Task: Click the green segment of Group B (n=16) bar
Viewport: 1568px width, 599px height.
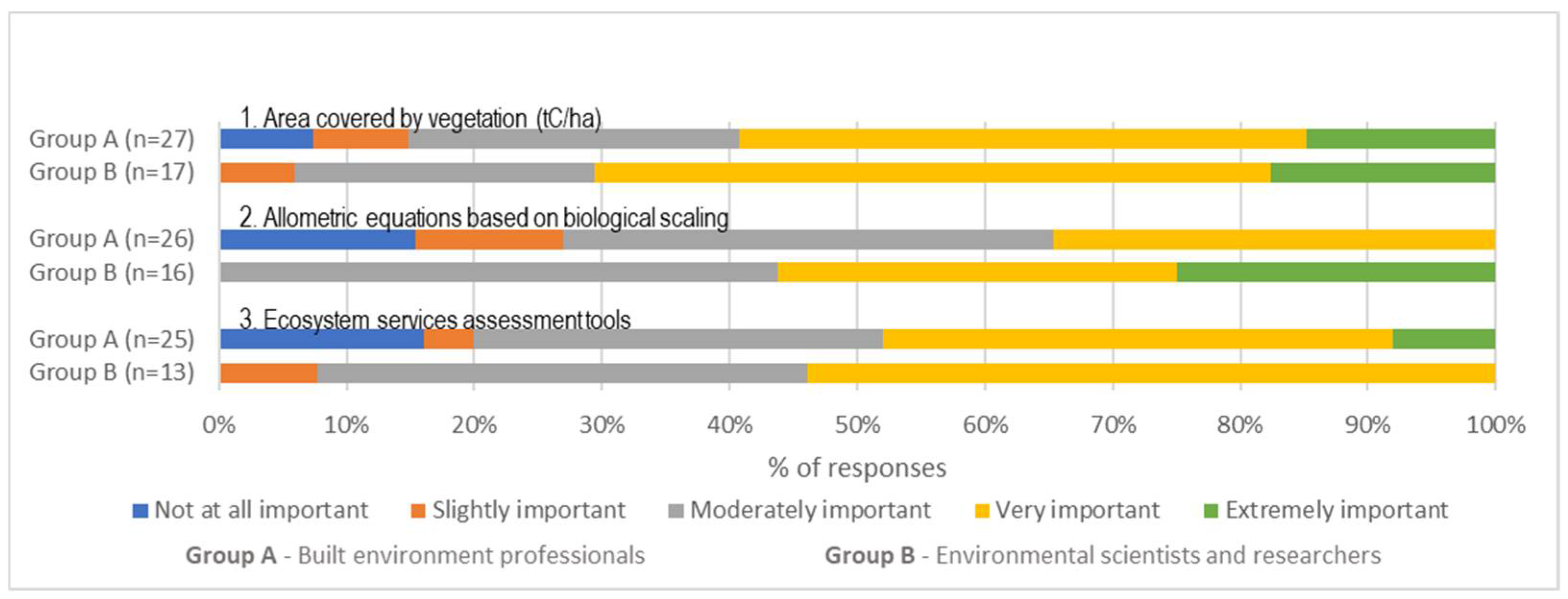Action: click(1336, 273)
